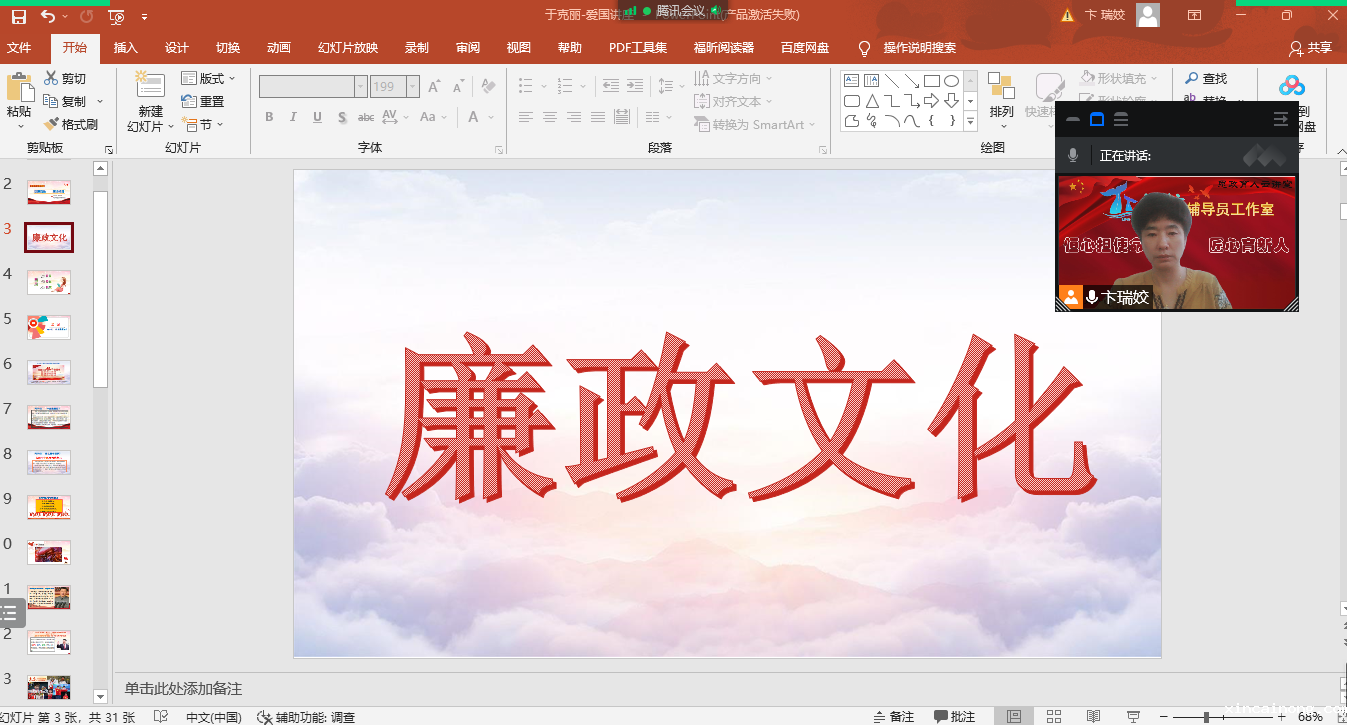
Task: Open the File (文件) menu
Action: [x=19, y=48]
